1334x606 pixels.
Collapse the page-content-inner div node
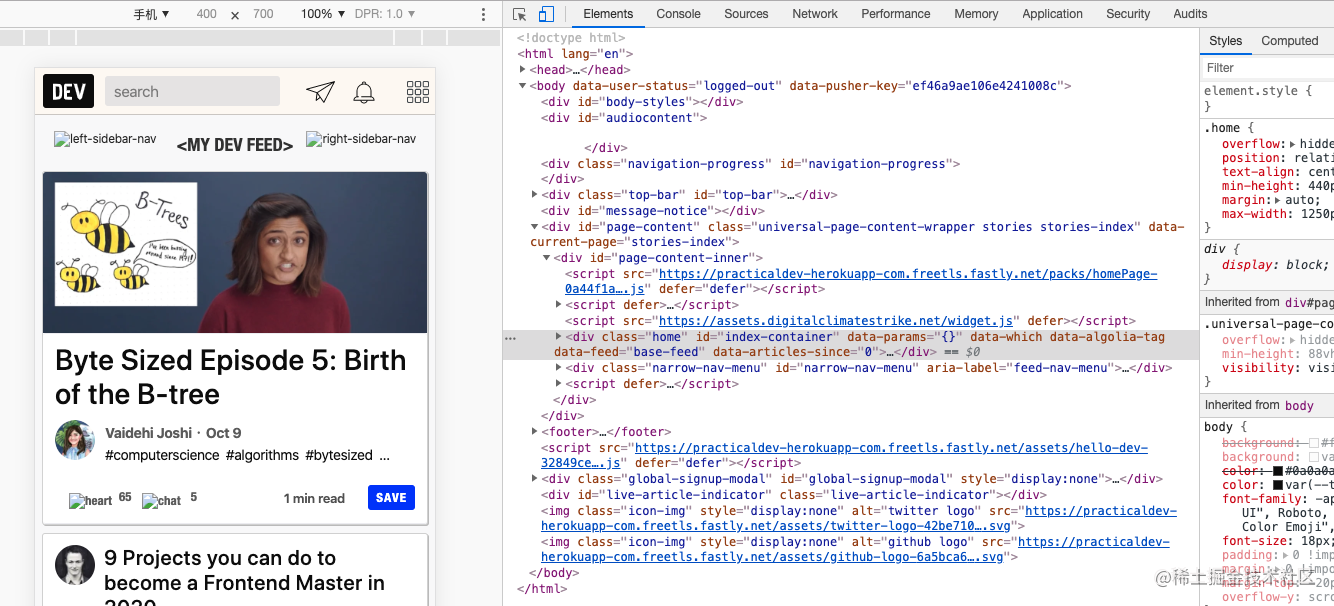pos(547,258)
